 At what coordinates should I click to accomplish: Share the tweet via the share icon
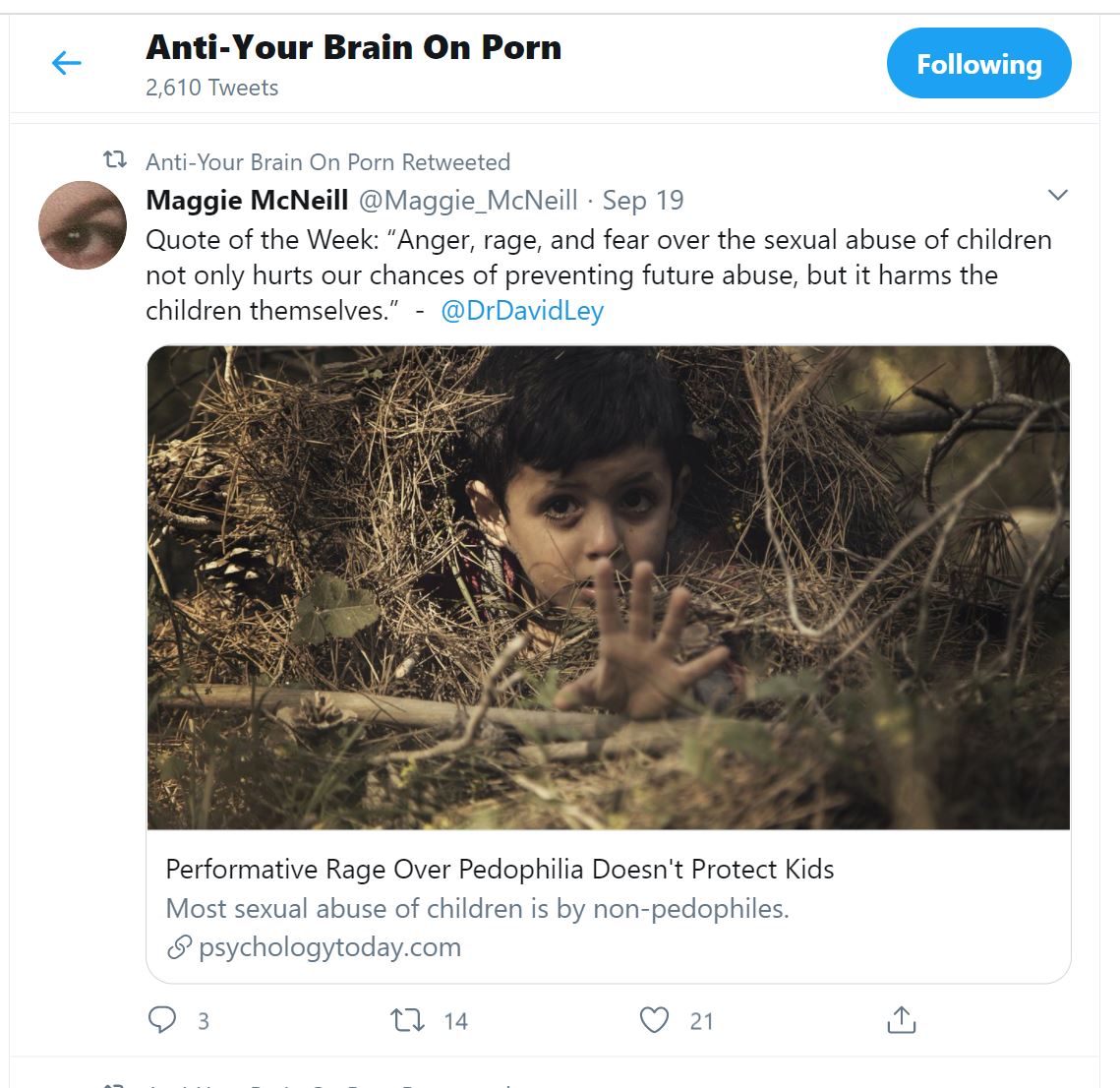pyautogui.click(x=901, y=1020)
